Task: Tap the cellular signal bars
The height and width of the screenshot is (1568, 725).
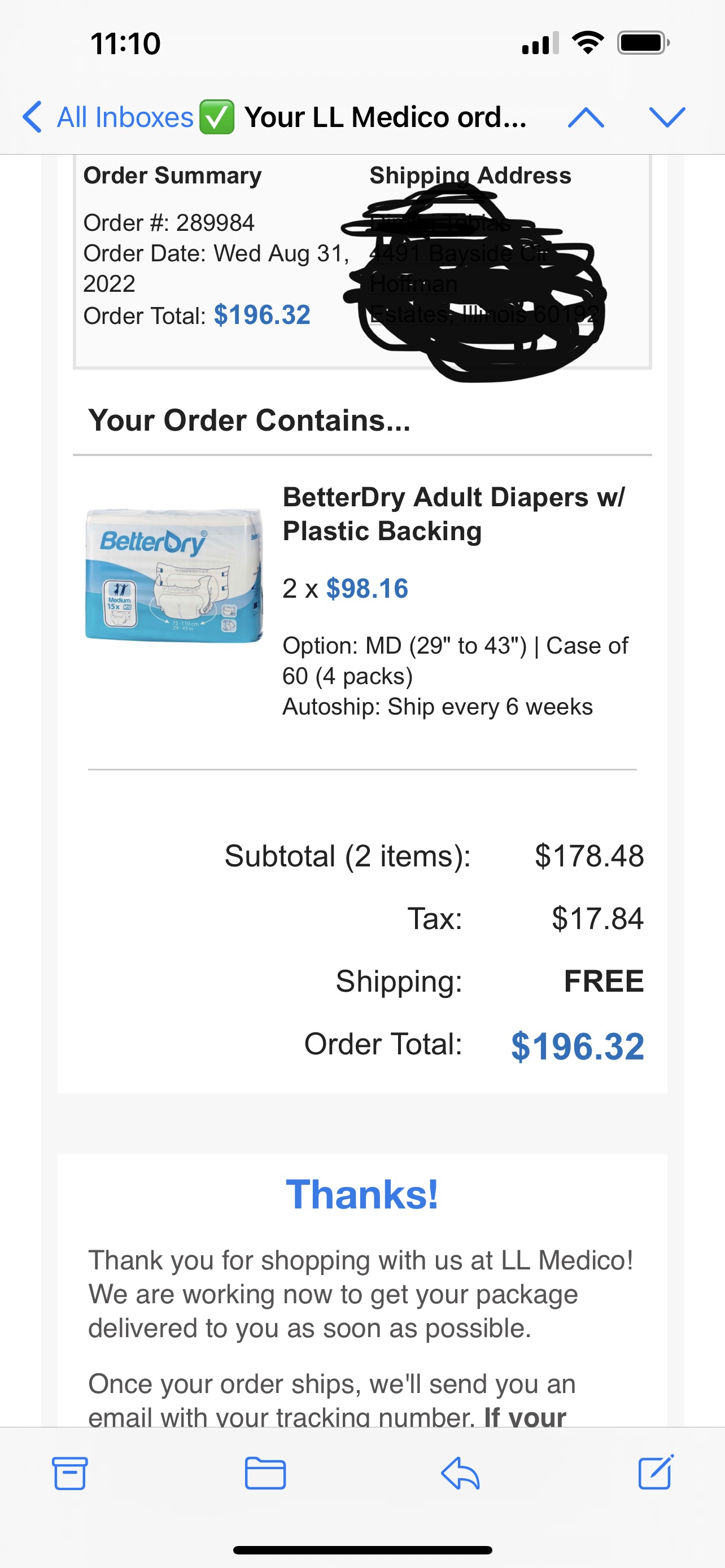Action: [x=540, y=43]
